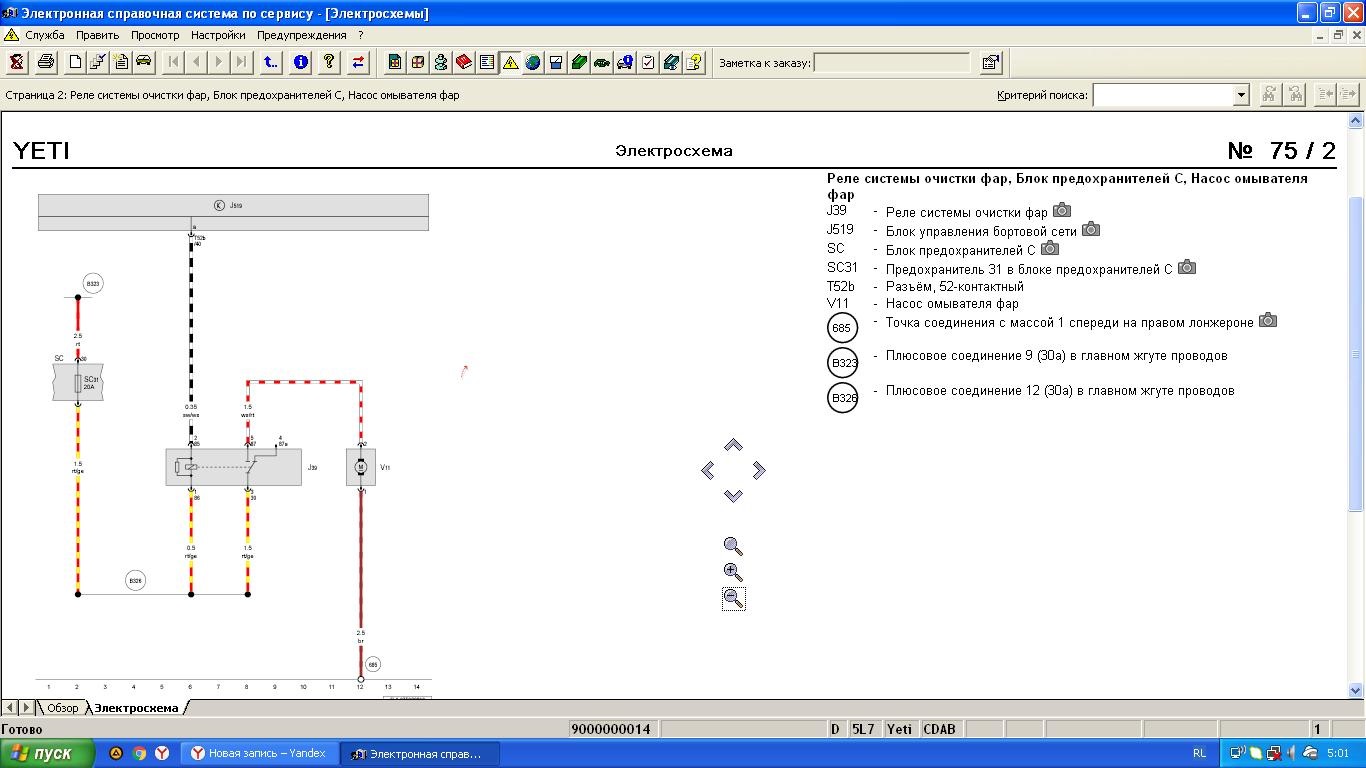Click the plain magnifier icon

pyautogui.click(x=733, y=546)
